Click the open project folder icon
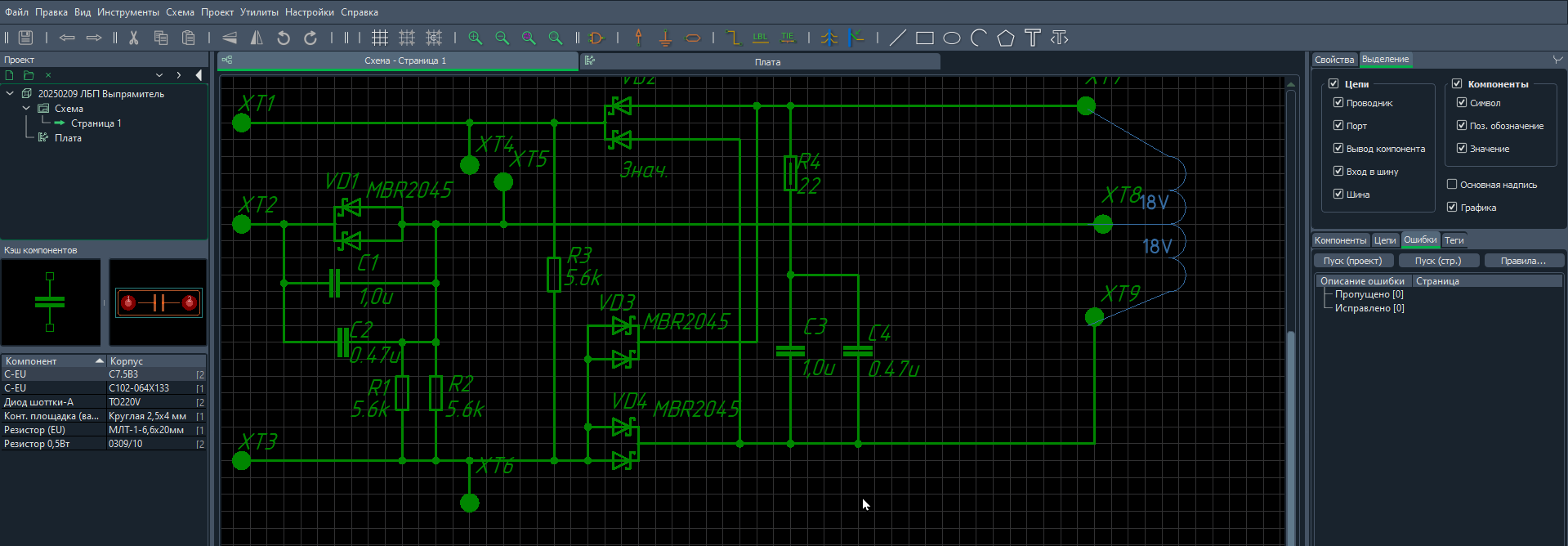This screenshot has width=1568, height=546. tap(29, 75)
